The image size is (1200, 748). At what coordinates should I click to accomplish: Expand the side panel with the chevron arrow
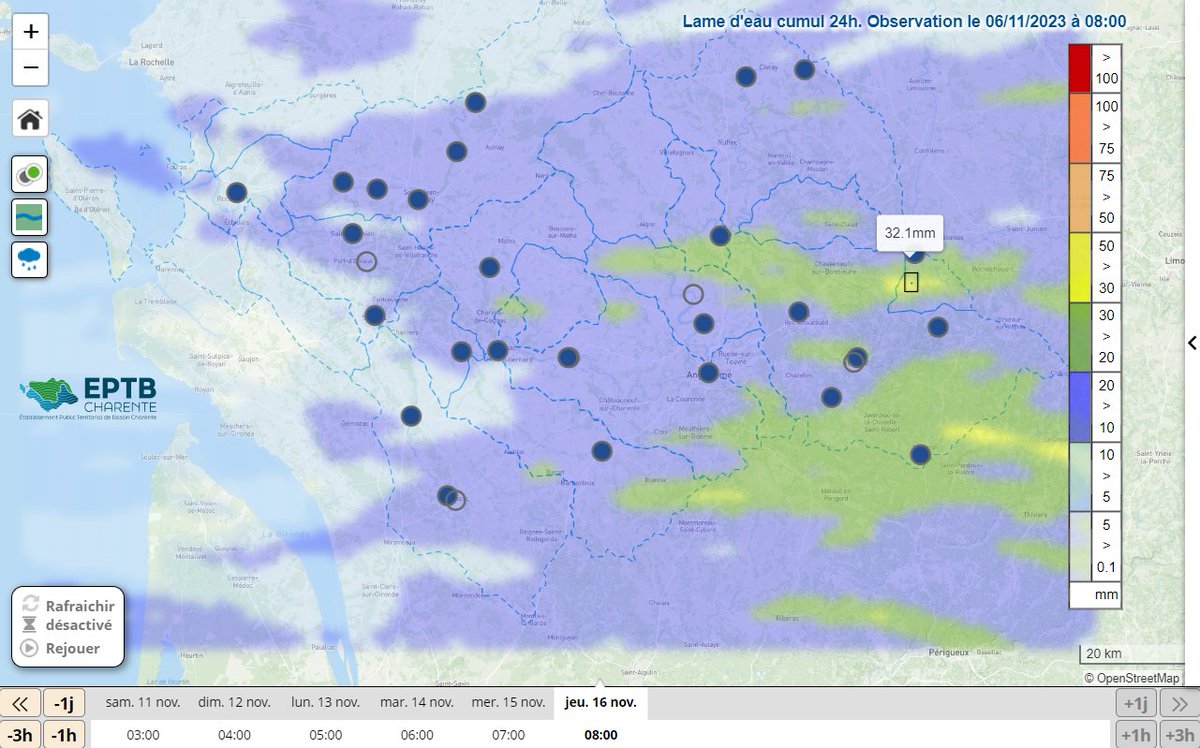1192,343
